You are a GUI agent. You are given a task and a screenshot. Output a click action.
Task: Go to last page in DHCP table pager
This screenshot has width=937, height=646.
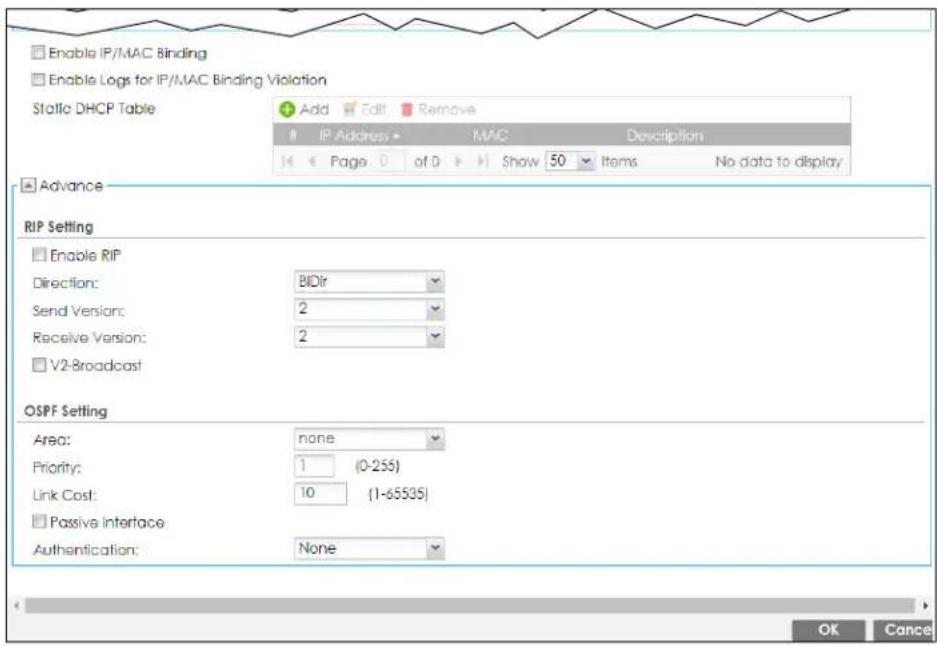coord(482,161)
